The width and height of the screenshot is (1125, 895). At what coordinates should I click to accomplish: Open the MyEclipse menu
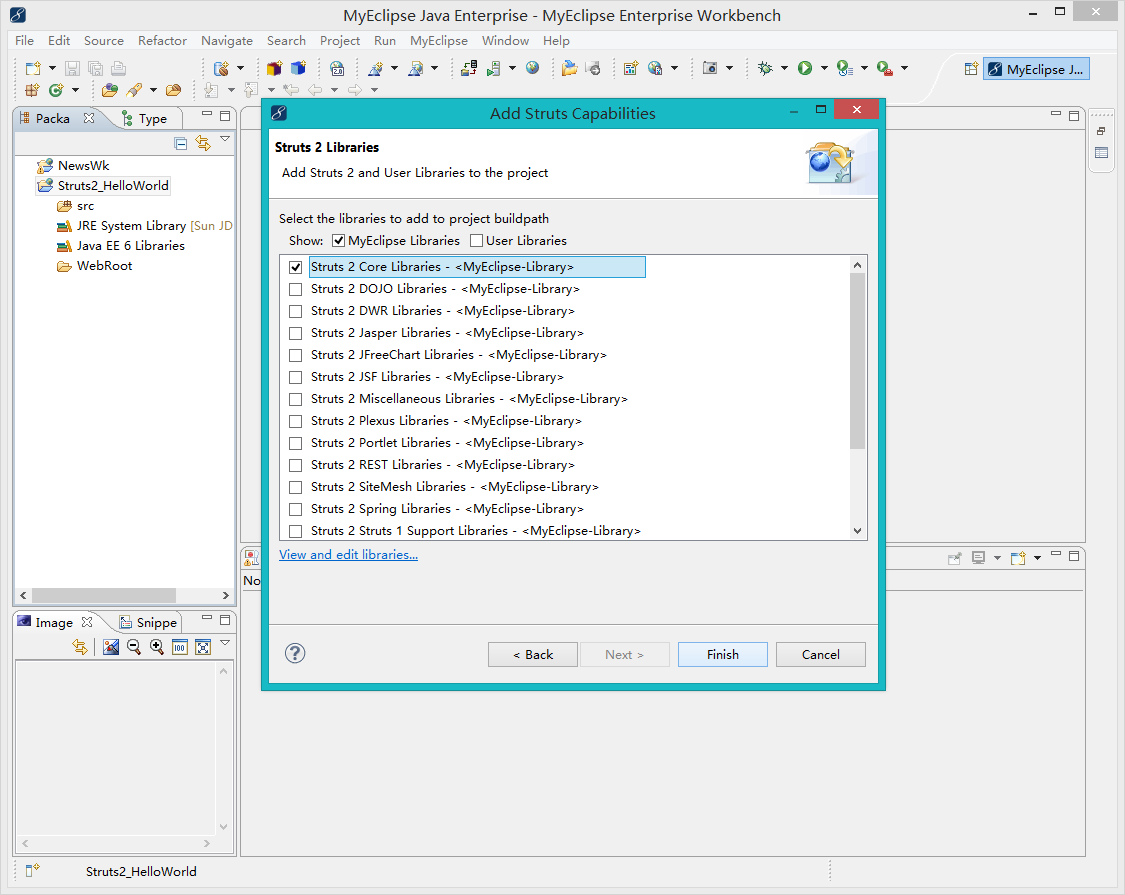point(438,41)
